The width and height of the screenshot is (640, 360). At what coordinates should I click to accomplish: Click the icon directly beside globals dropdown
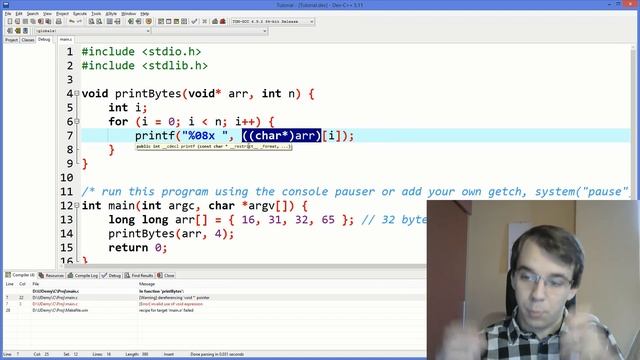tap(25, 31)
